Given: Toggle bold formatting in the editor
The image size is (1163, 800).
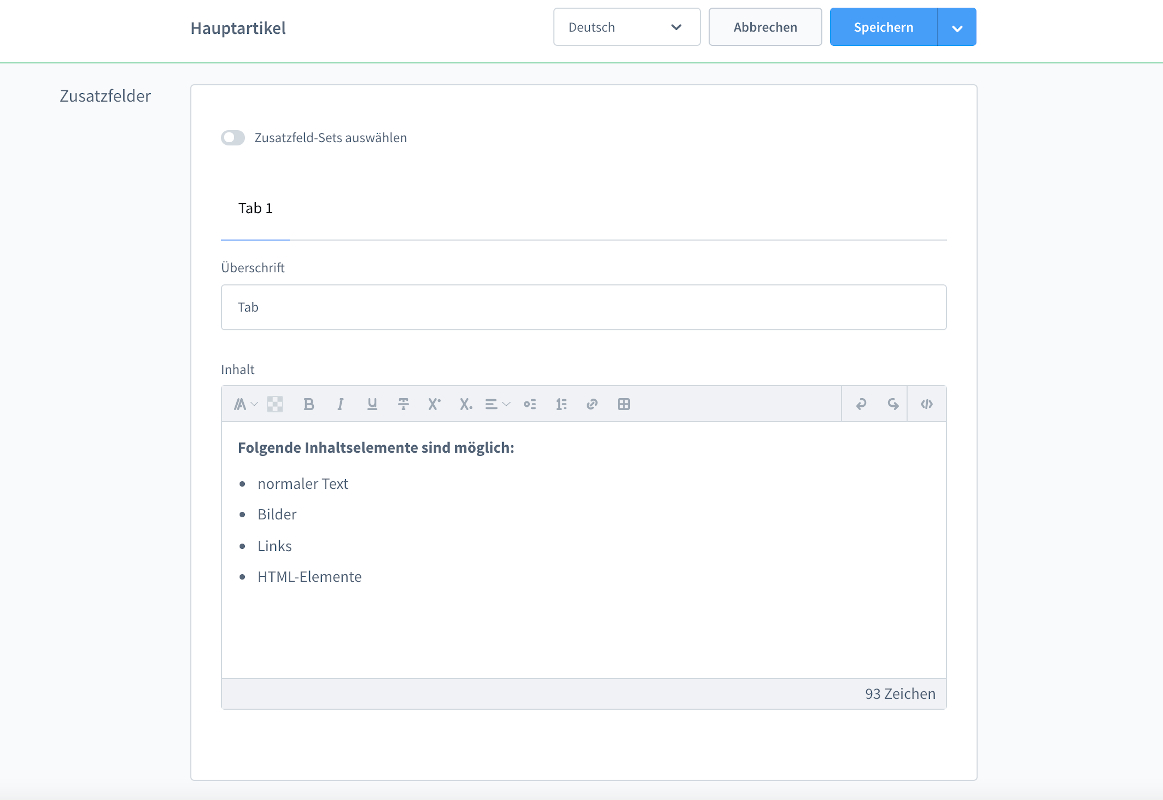Looking at the screenshot, I should (309, 404).
